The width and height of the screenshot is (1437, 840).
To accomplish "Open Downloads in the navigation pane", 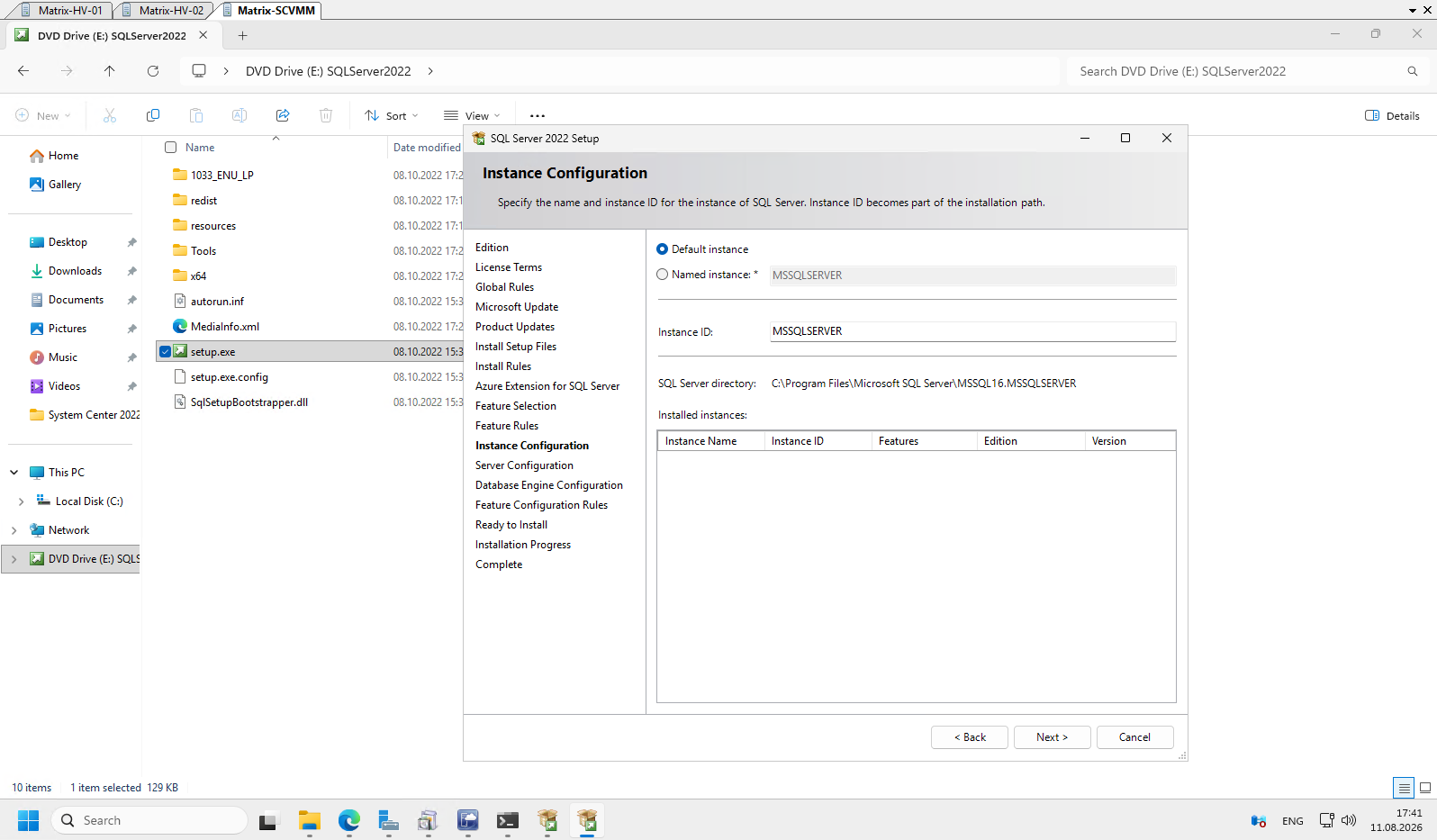I will coord(74,271).
